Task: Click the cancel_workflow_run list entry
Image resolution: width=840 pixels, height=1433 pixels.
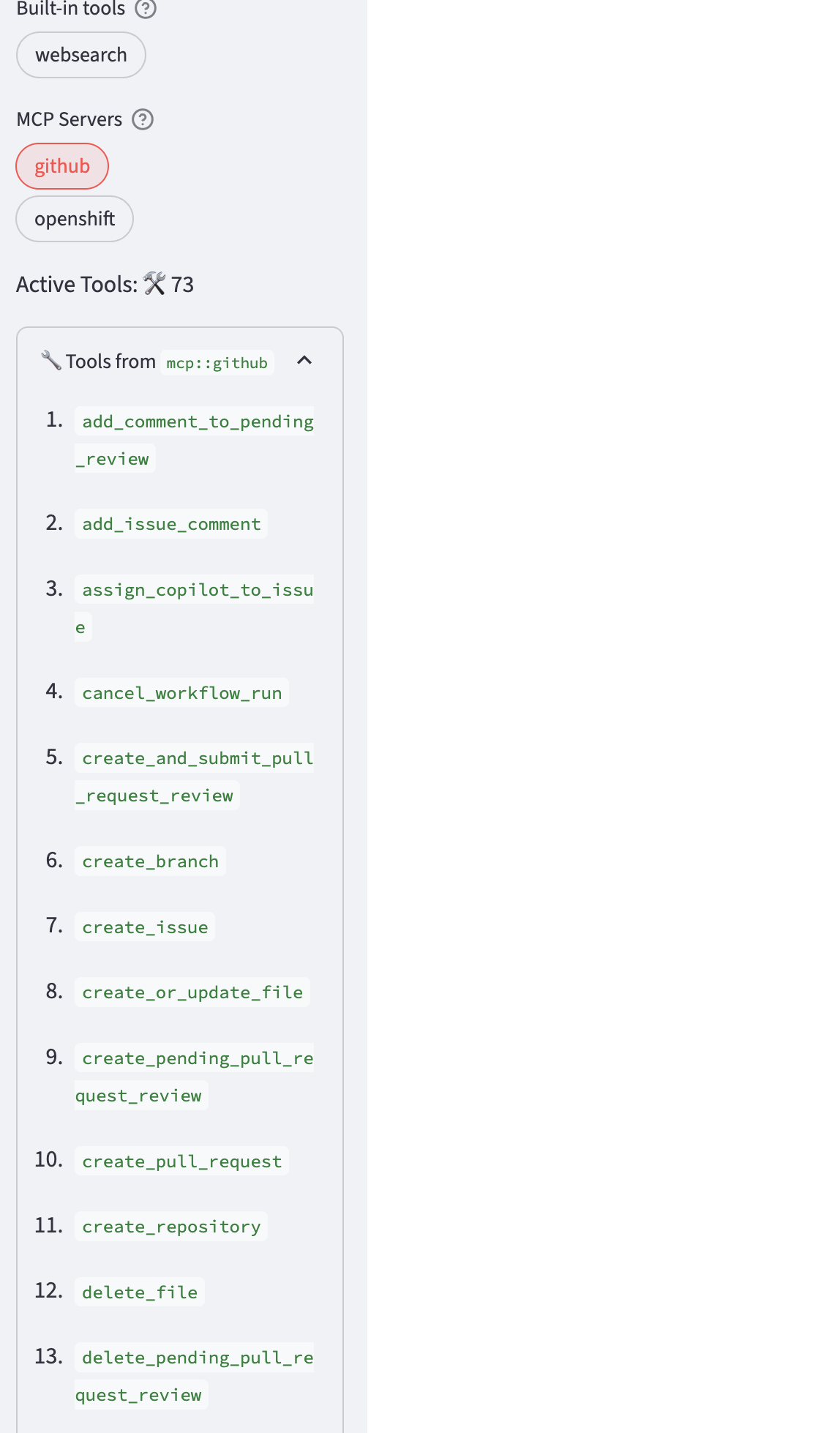Action: tap(181, 692)
